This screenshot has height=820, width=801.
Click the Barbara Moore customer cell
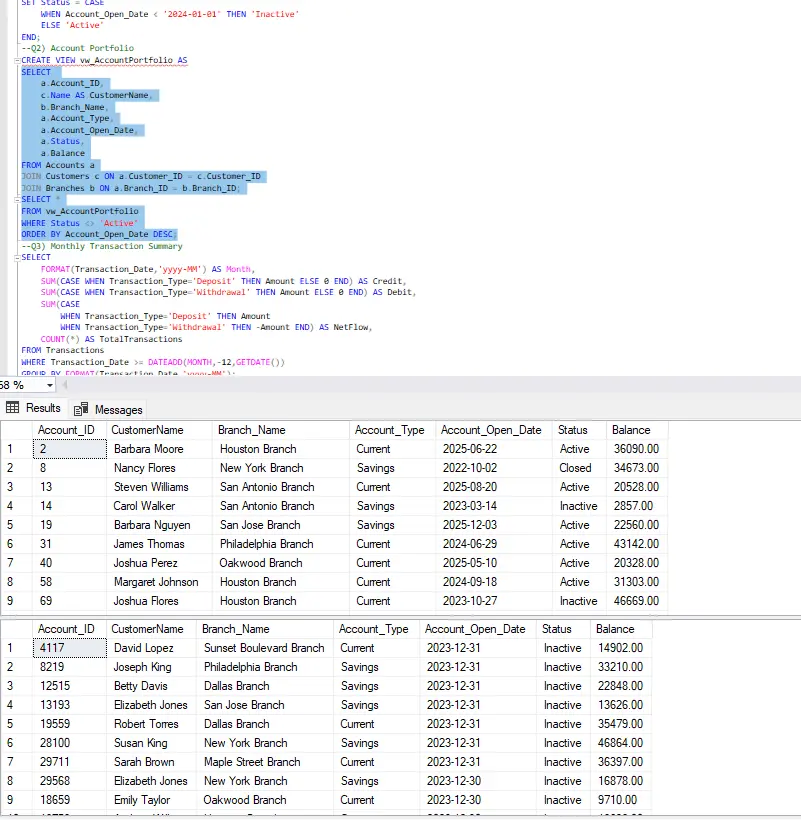[159, 449]
